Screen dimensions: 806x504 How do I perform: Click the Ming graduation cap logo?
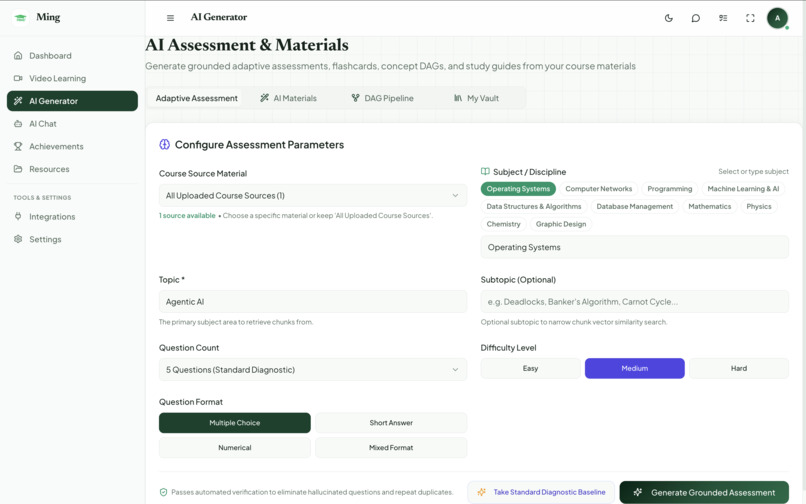pos(21,17)
